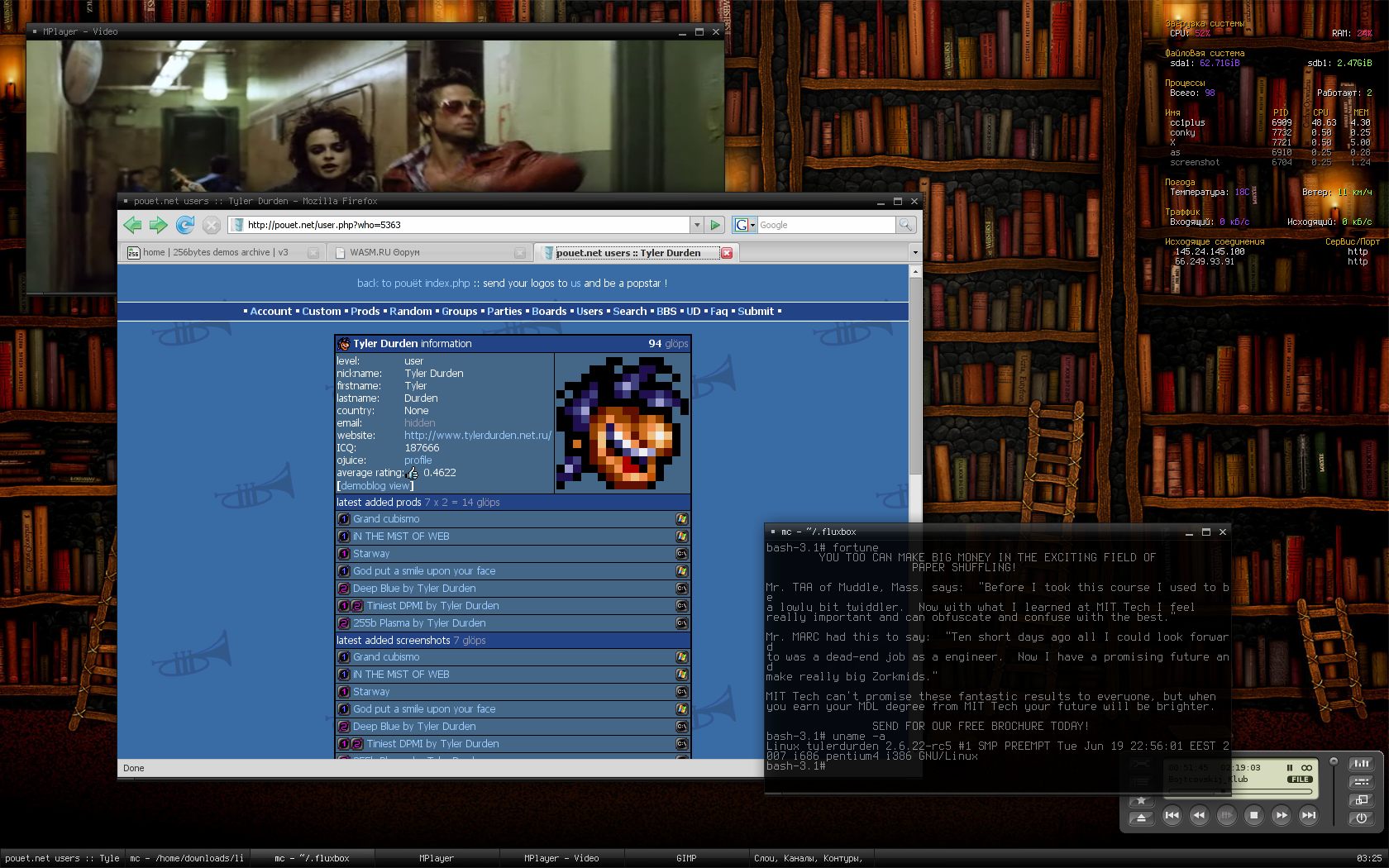Click the window-size toggle button in MPlayer
This screenshot has width=1389, height=868.
coord(1361,800)
